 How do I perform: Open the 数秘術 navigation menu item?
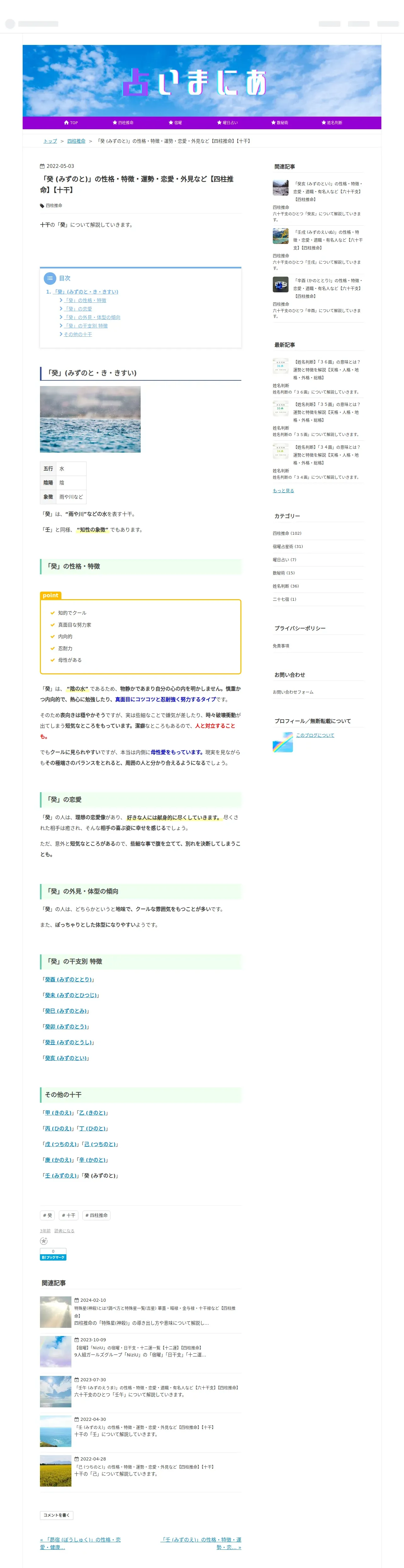pyautogui.click(x=280, y=123)
